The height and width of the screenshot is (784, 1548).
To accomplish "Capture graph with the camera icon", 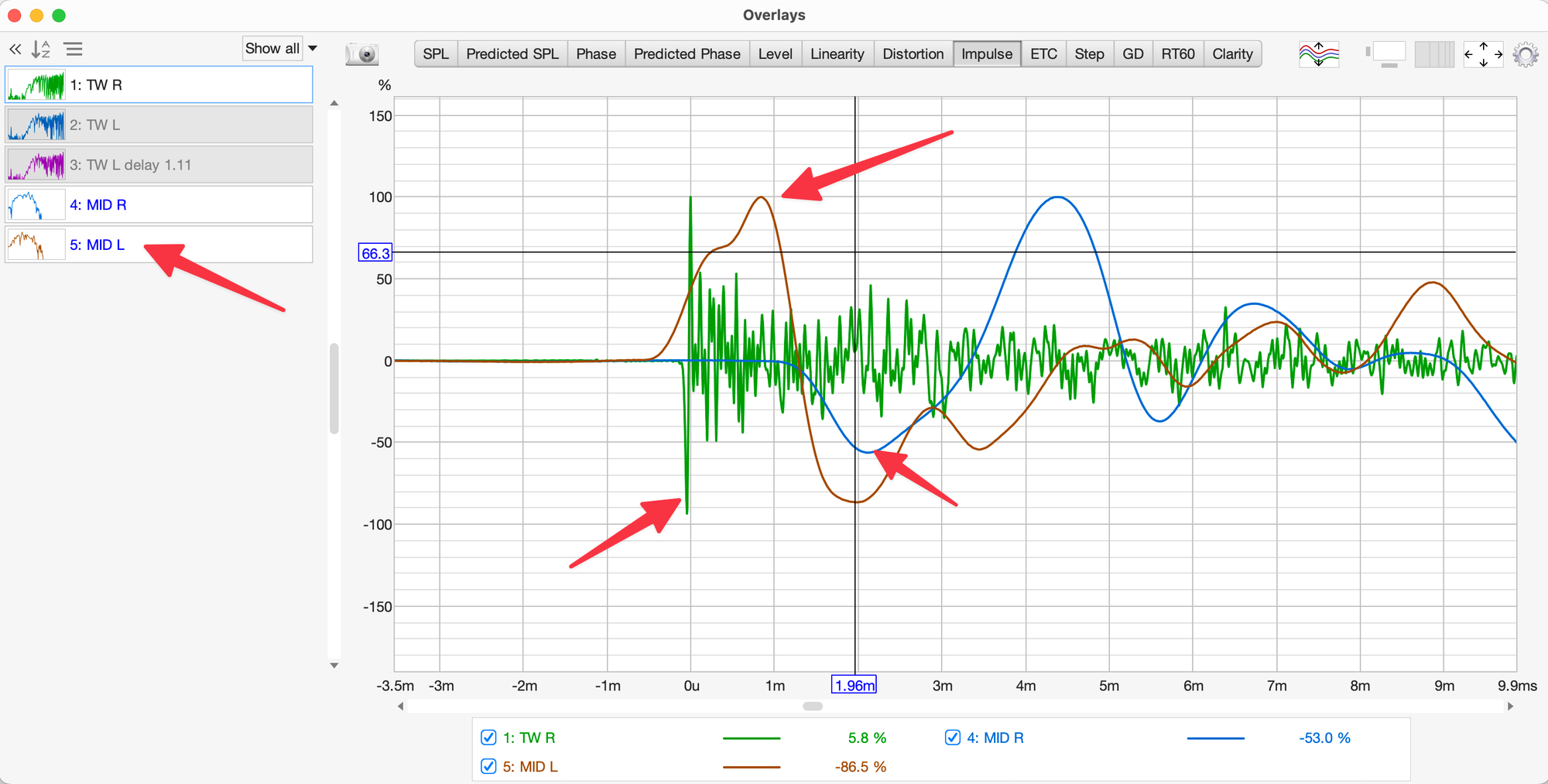I will (361, 54).
